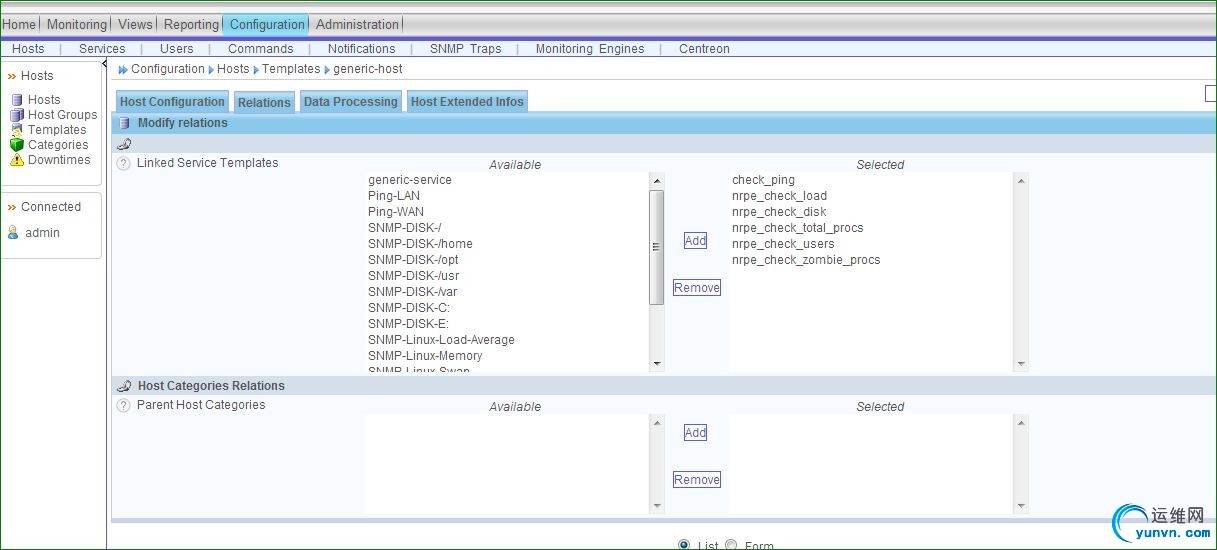Add selected template to Linked Service Templates

pyautogui.click(x=695, y=240)
